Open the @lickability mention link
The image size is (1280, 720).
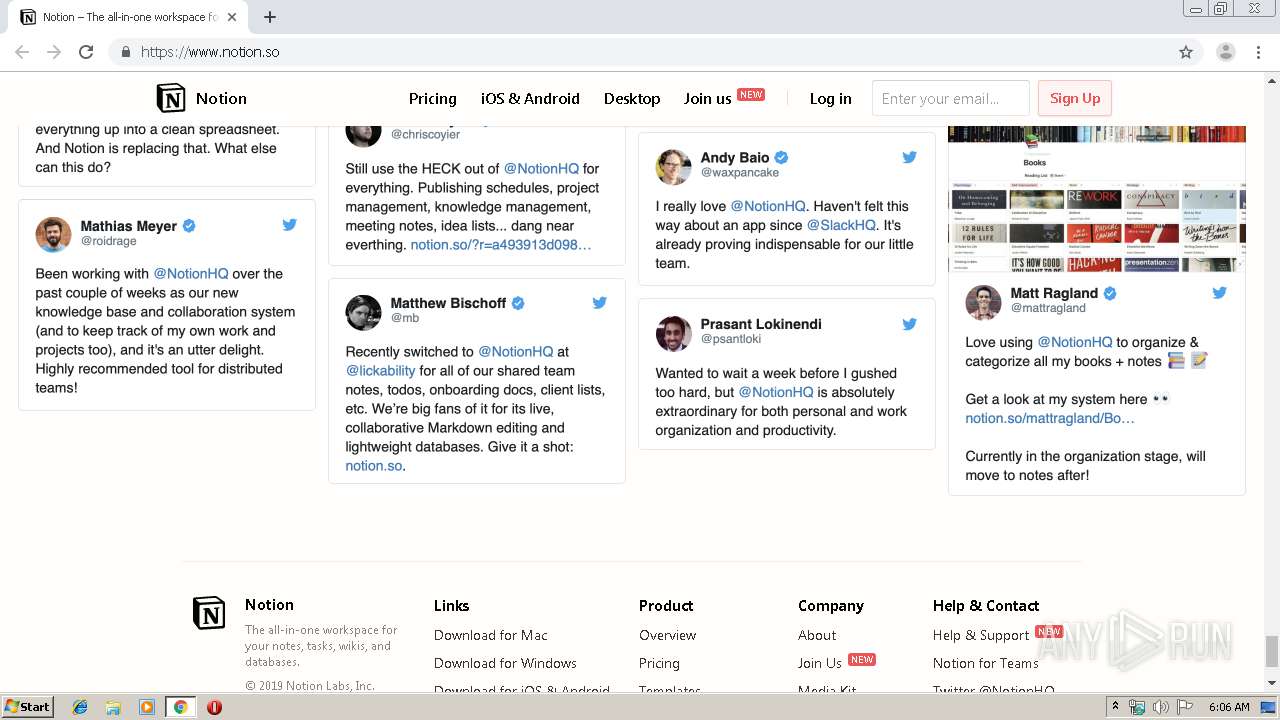pyautogui.click(x=380, y=371)
